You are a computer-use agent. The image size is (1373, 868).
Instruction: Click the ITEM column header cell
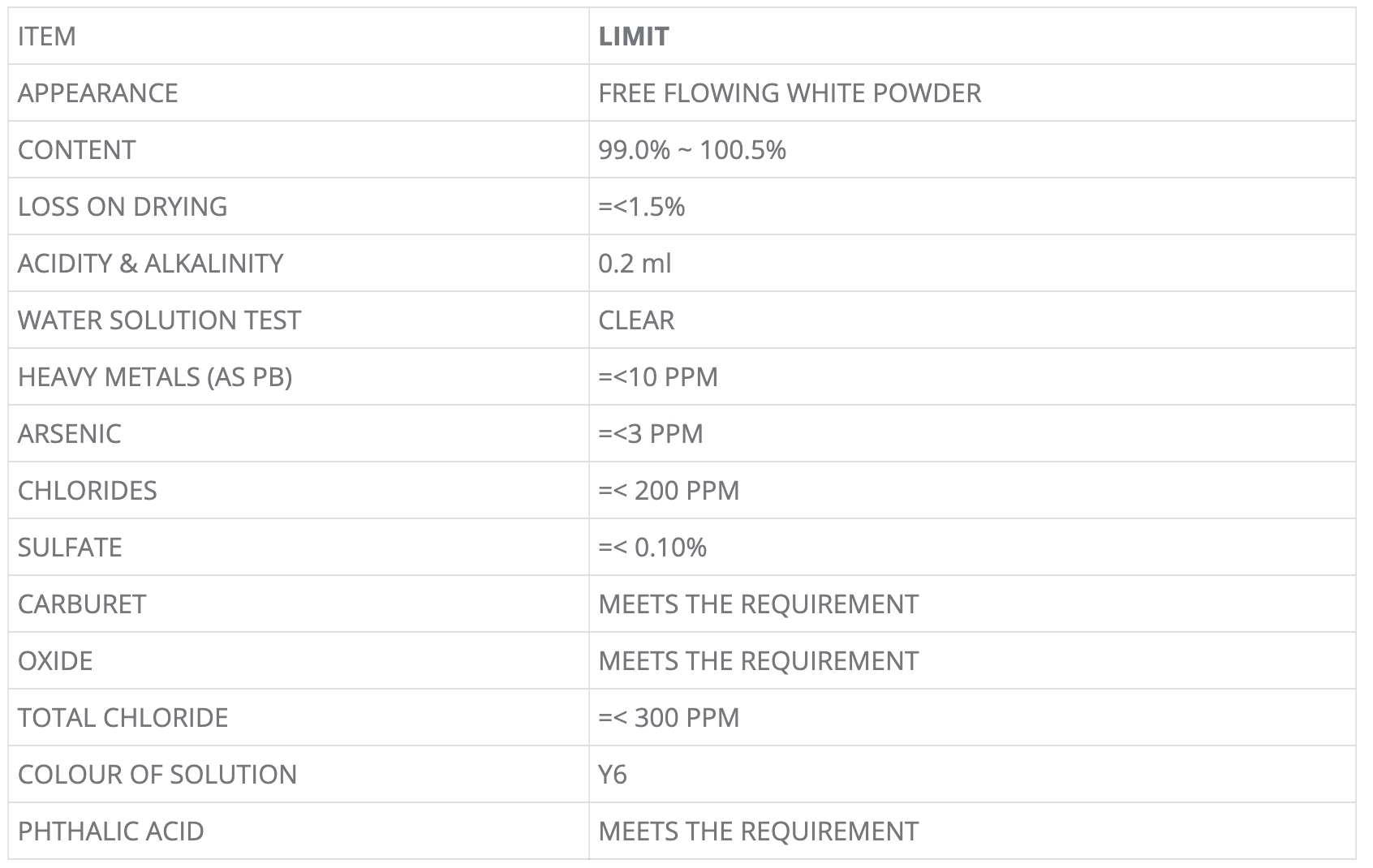point(47,37)
